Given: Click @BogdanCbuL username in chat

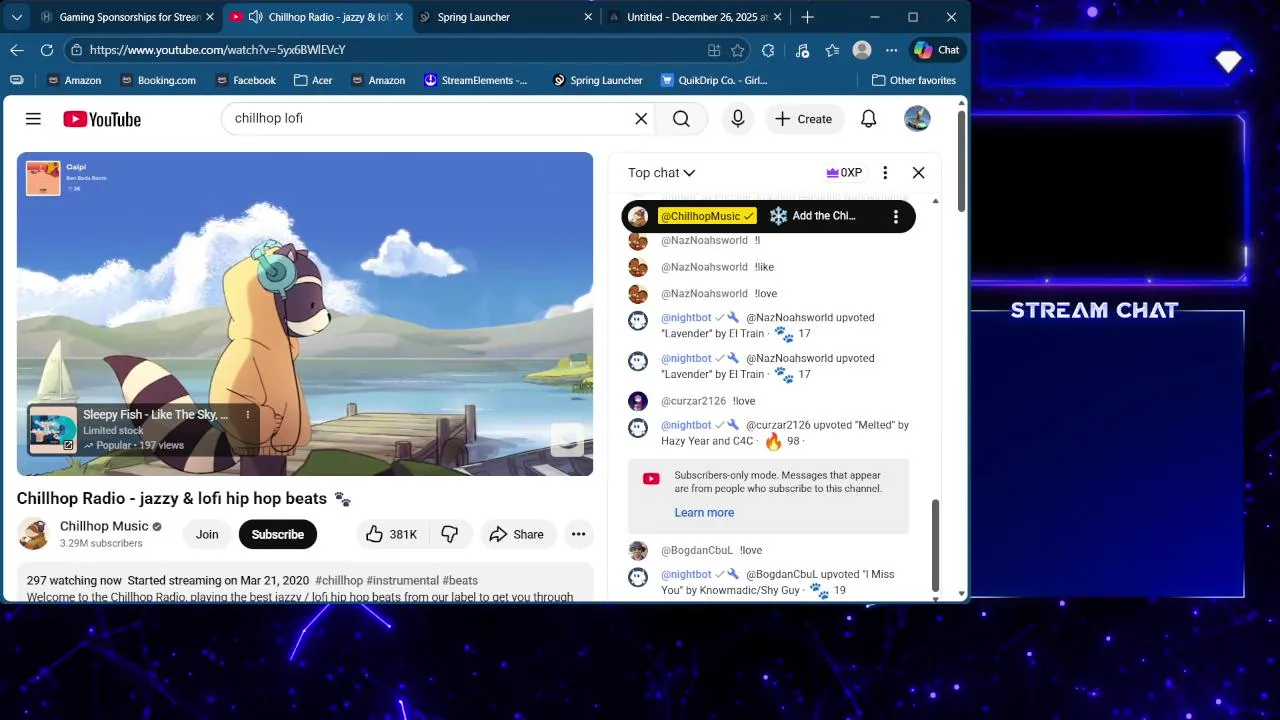Looking at the screenshot, I should click(x=697, y=550).
